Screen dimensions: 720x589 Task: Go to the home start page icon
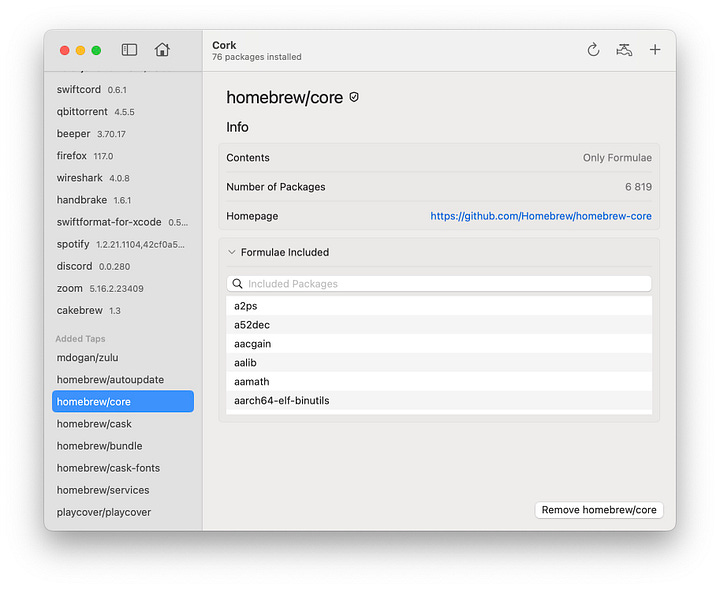[162, 49]
